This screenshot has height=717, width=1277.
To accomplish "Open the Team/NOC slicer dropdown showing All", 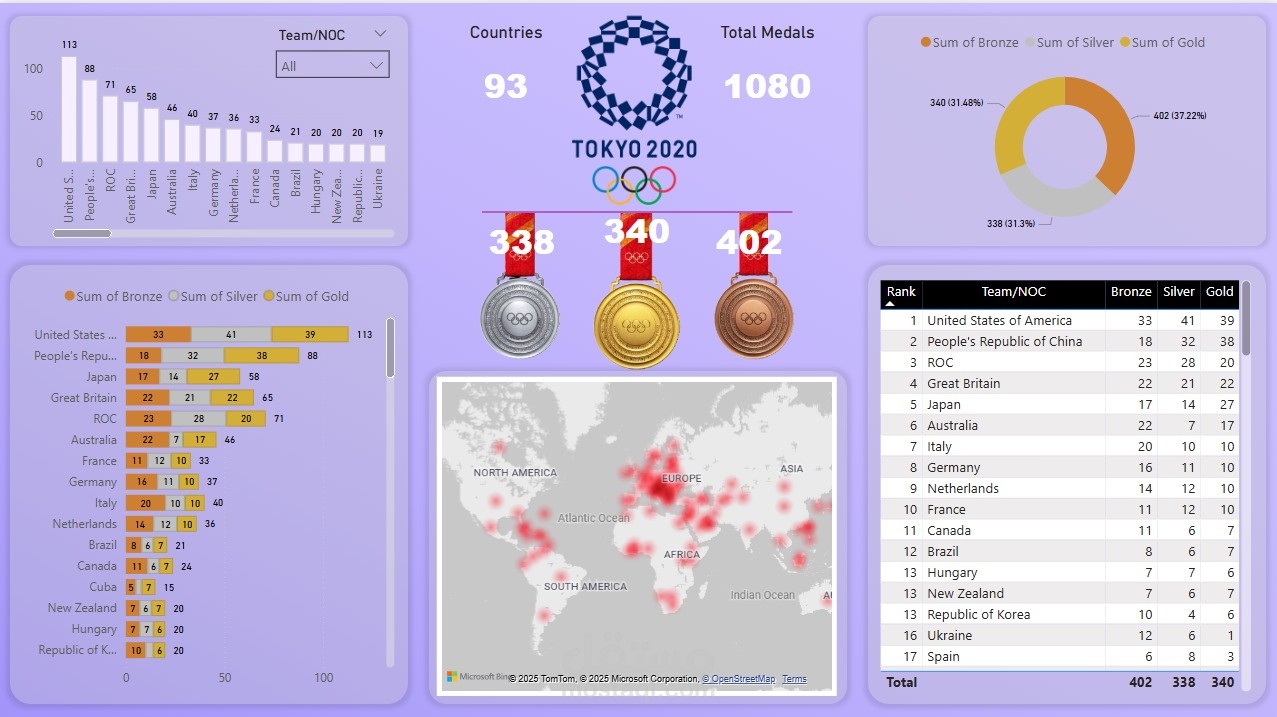I will click(x=332, y=66).
